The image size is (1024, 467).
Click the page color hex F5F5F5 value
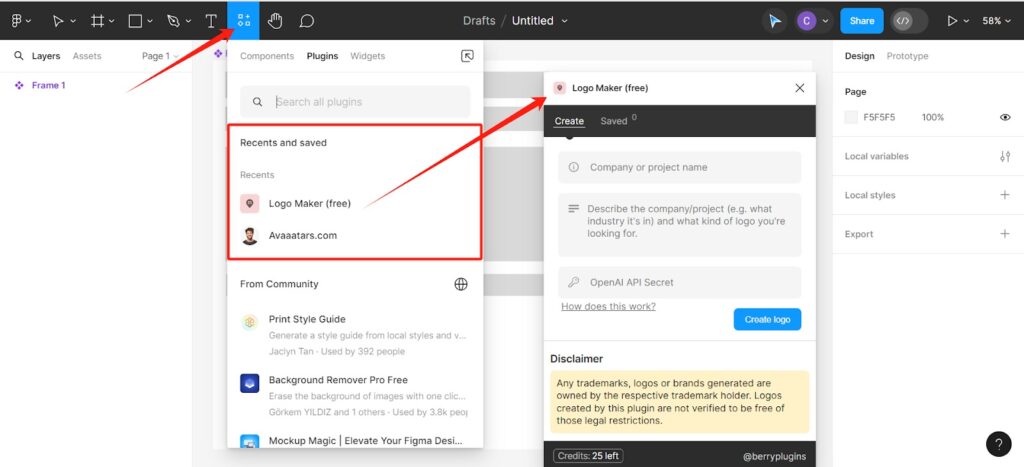pyautogui.click(x=879, y=118)
